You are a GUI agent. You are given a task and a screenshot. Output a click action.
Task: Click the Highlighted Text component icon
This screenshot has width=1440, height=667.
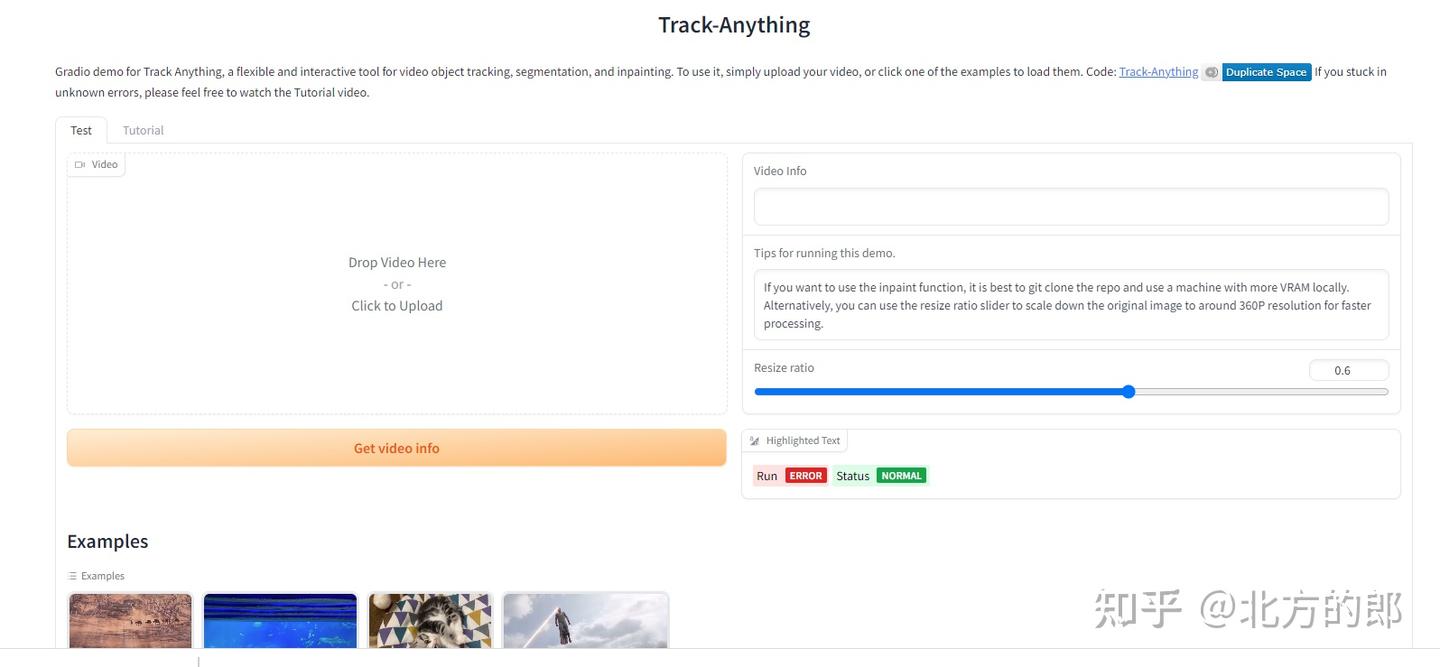756,440
